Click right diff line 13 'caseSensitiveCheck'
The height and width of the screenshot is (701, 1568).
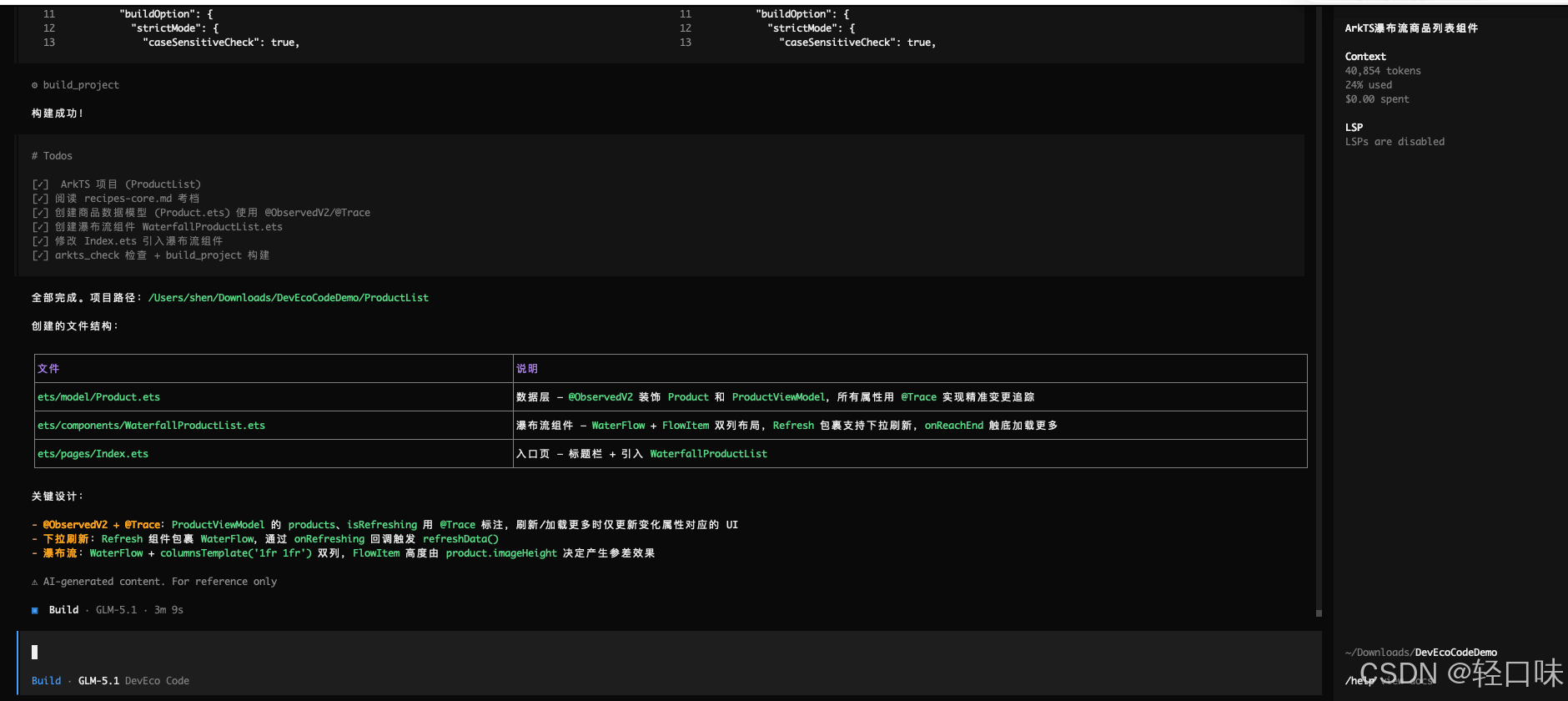[x=857, y=43]
